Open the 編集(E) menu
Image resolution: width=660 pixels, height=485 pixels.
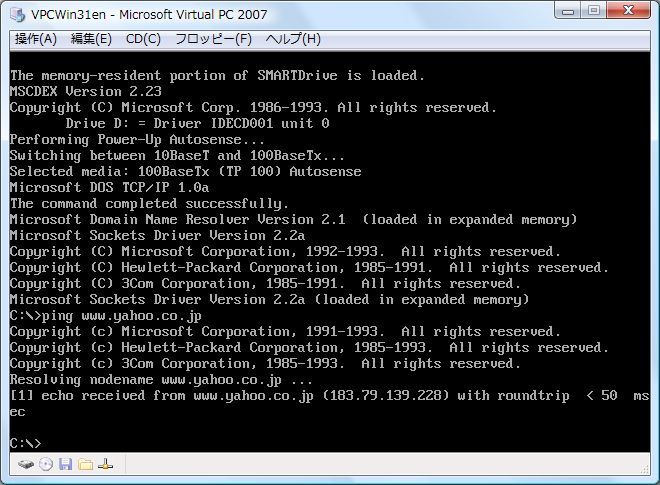(x=91, y=39)
